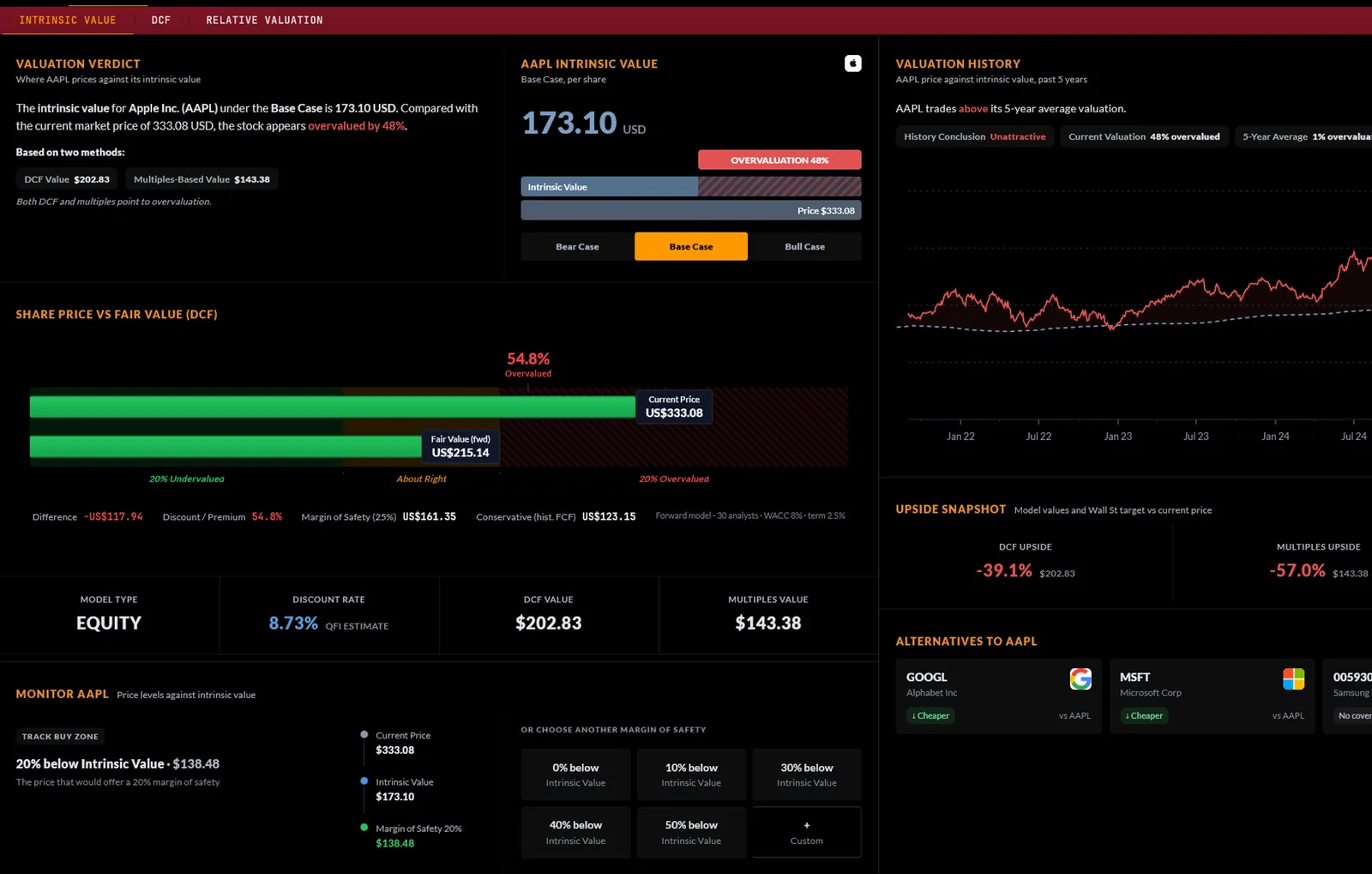Click the Margin of Safety 20% $138.48 row
The width and height of the screenshot is (1372, 874).
point(411,835)
